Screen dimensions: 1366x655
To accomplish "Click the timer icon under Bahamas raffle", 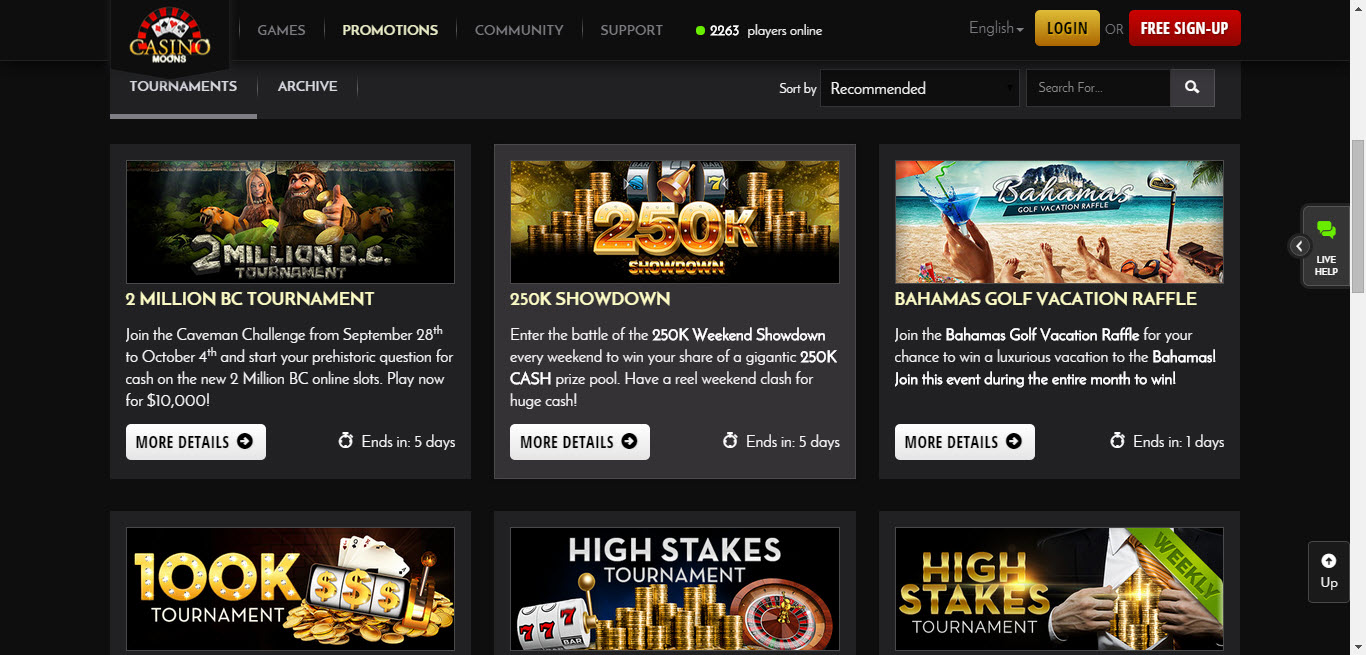I will [x=1118, y=441].
